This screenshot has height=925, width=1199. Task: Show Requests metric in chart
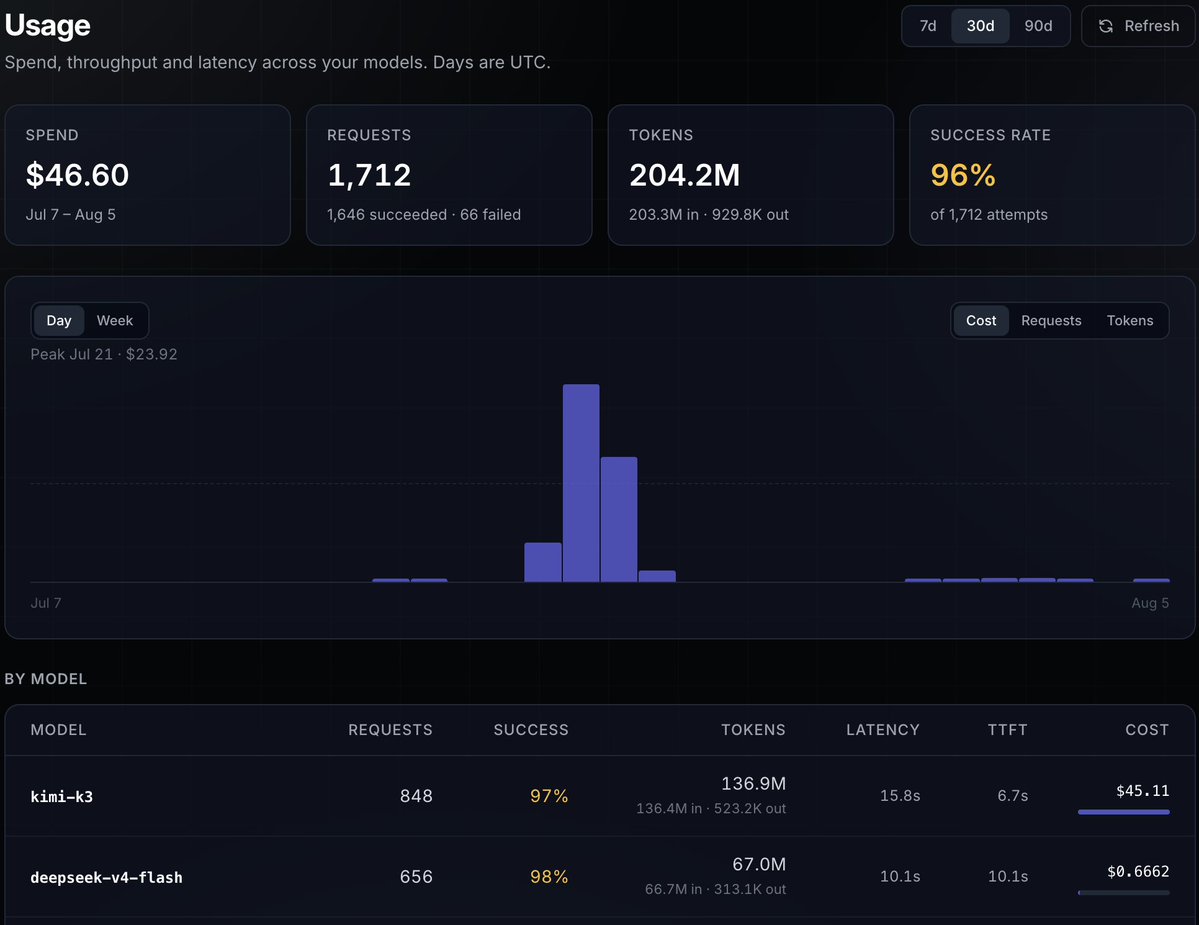[x=1051, y=320]
